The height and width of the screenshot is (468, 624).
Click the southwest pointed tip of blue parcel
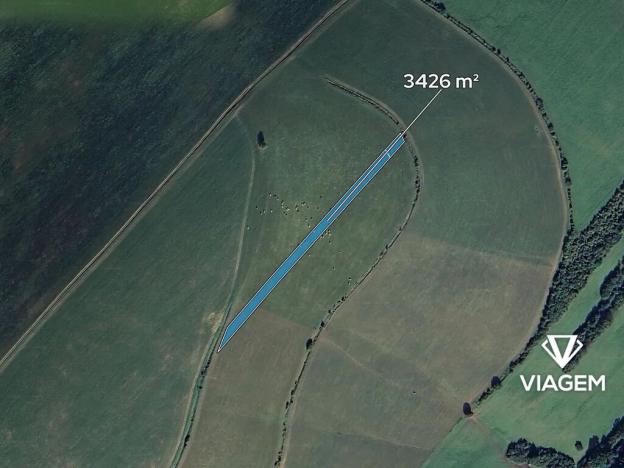click(x=220, y=347)
